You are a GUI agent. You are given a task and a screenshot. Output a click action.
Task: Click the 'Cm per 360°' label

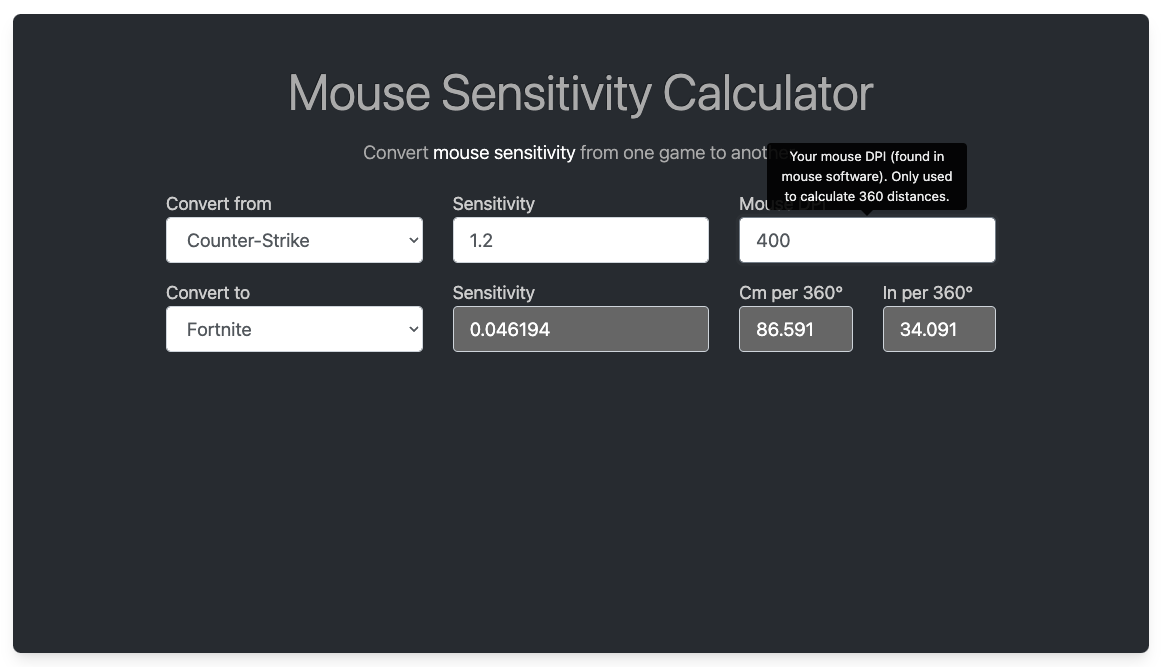click(x=790, y=293)
